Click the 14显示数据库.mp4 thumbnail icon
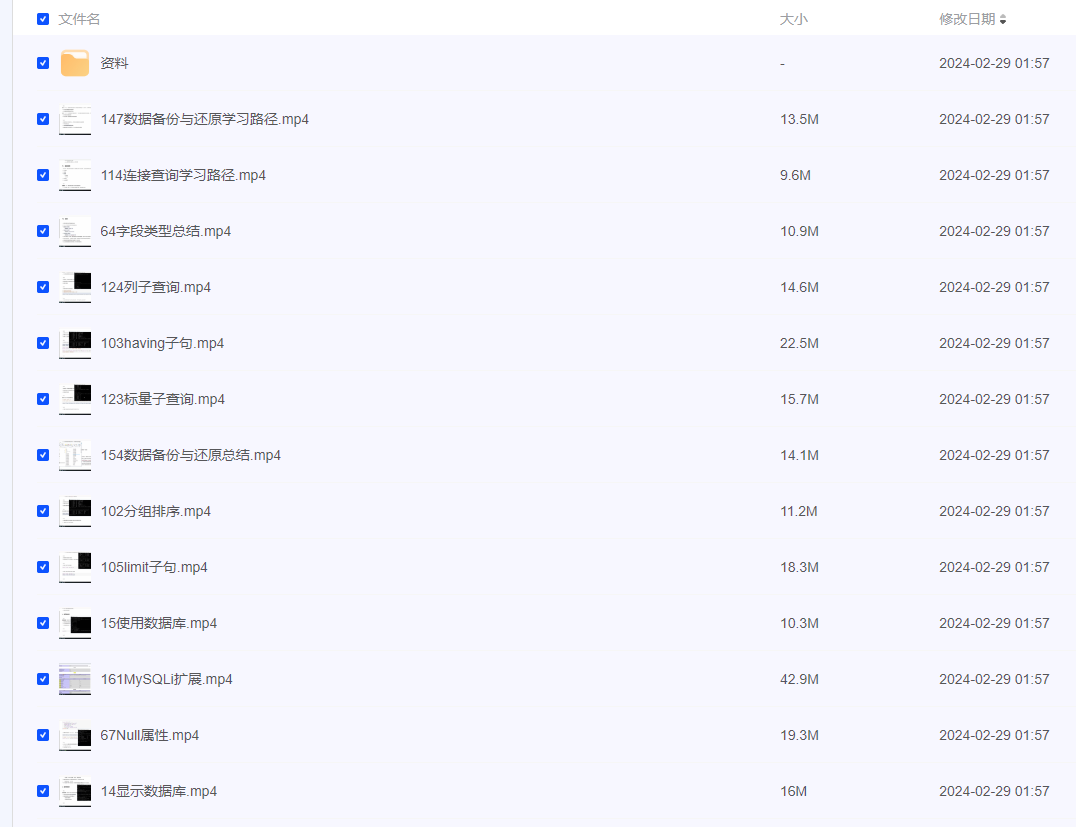Viewport: 1076px width, 827px height. pyautogui.click(x=75, y=791)
